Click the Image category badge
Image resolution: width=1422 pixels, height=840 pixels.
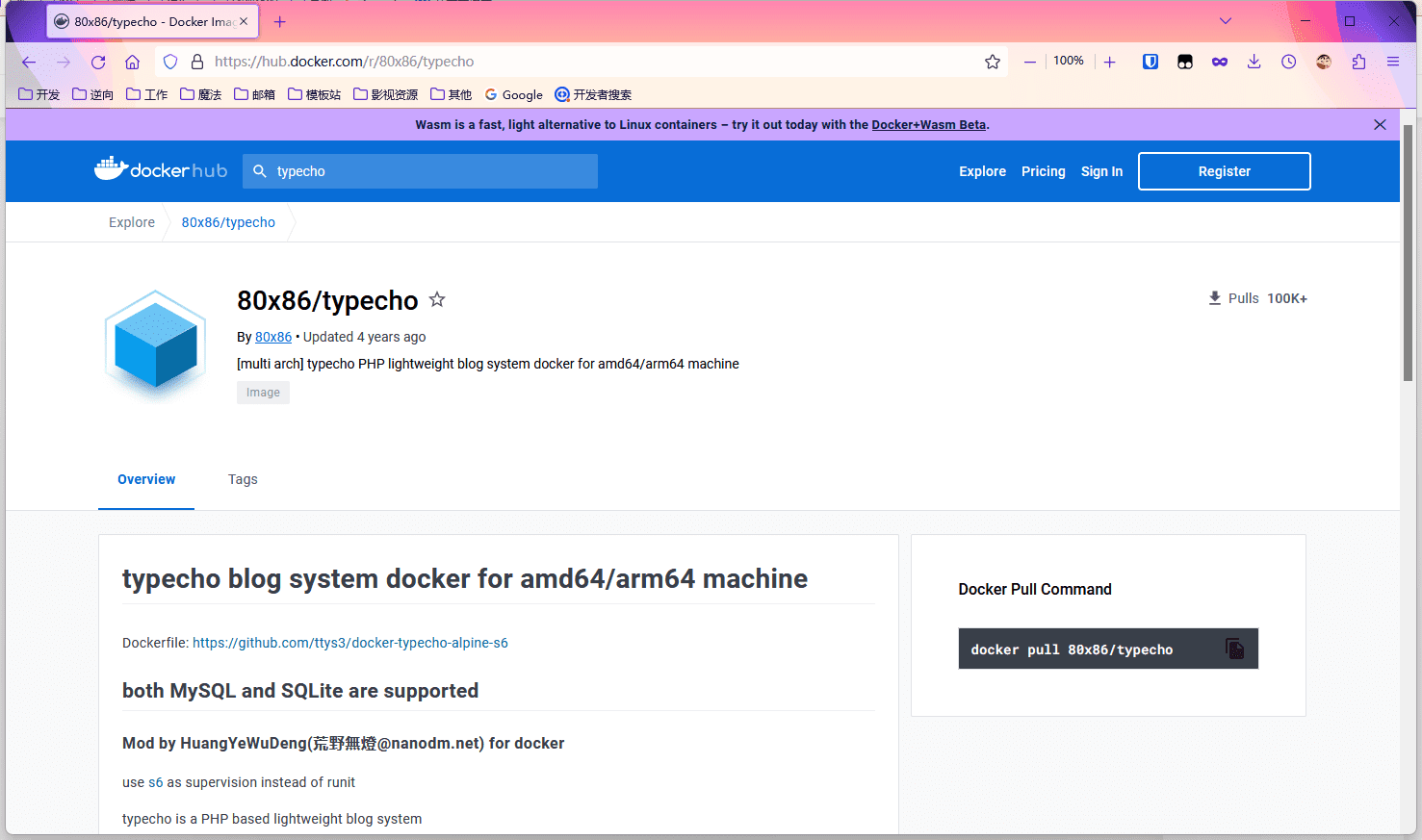[263, 393]
